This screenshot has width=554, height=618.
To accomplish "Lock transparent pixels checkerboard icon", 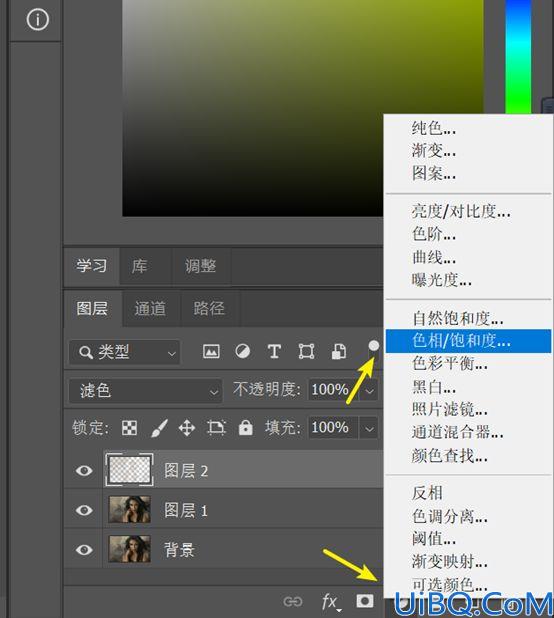I will tap(129, 428).
